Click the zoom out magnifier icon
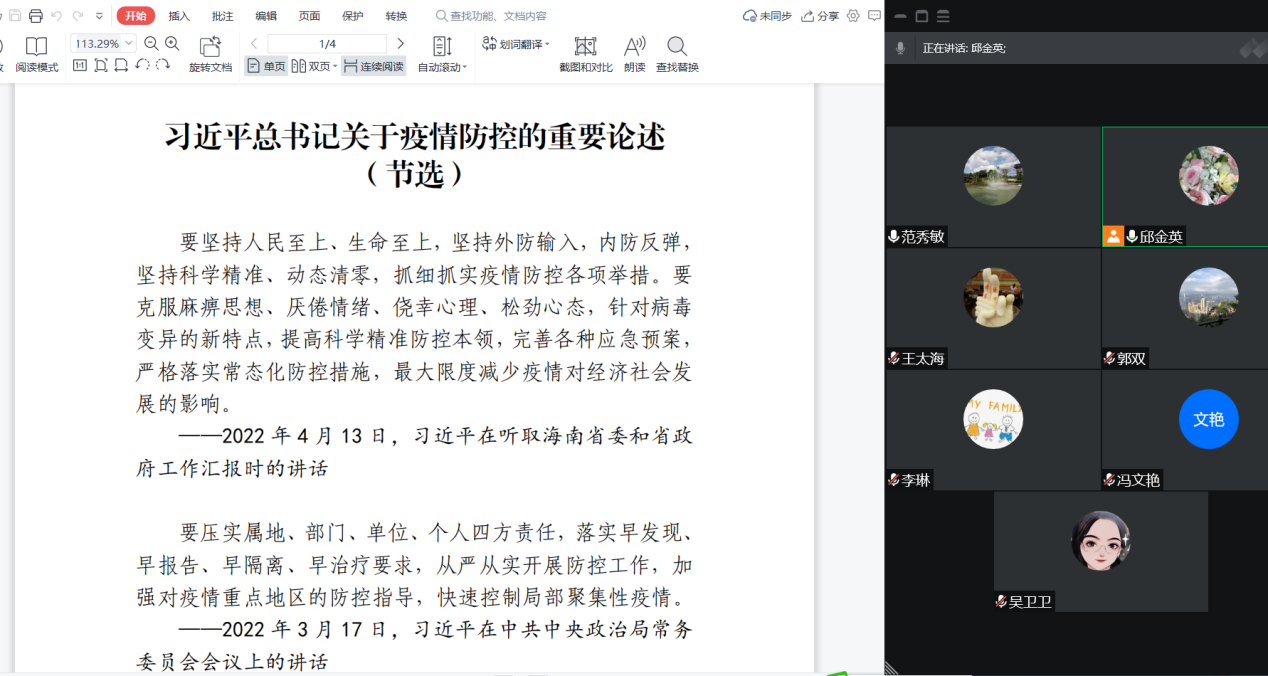This screenshot has height=676, width=1268. tap(152, 43)
